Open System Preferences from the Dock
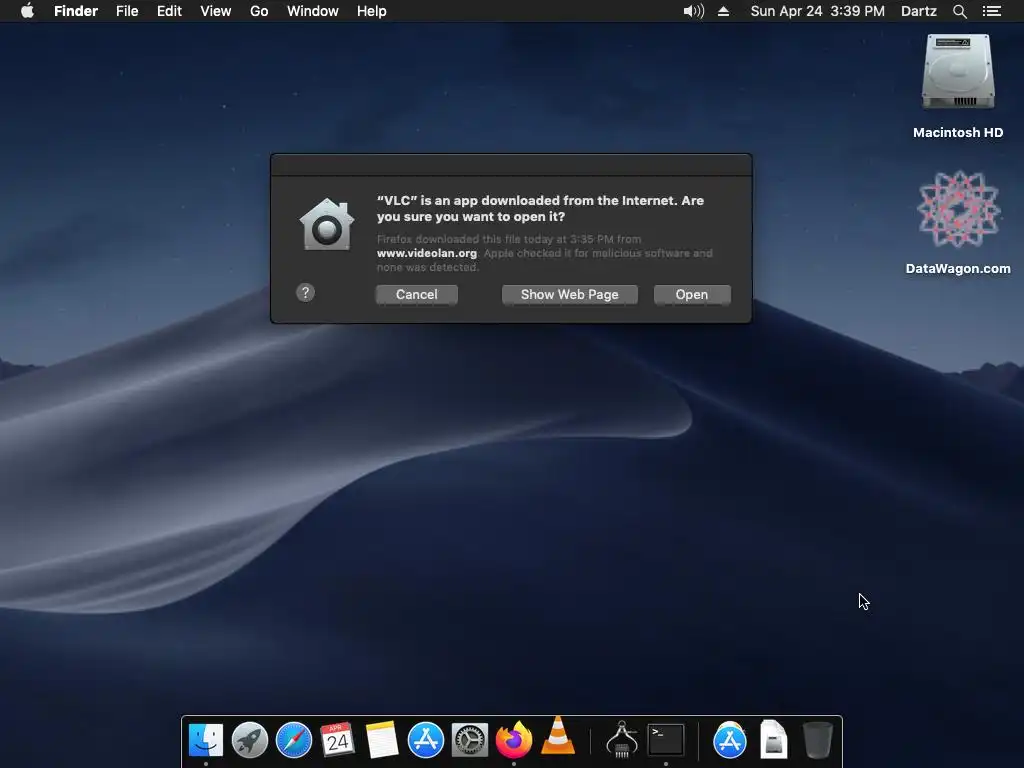Screen dimensions: 1024x768 coord(470,740)
